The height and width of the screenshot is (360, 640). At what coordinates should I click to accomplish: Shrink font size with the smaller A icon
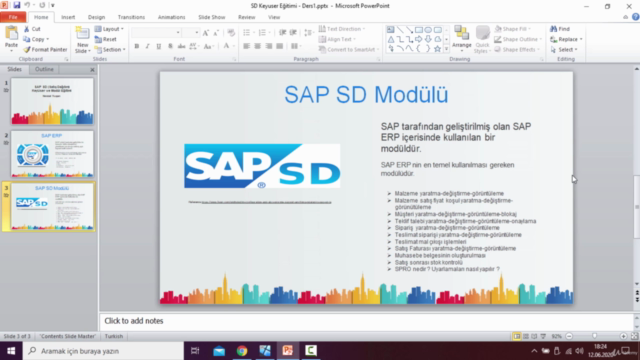point(216,33)
